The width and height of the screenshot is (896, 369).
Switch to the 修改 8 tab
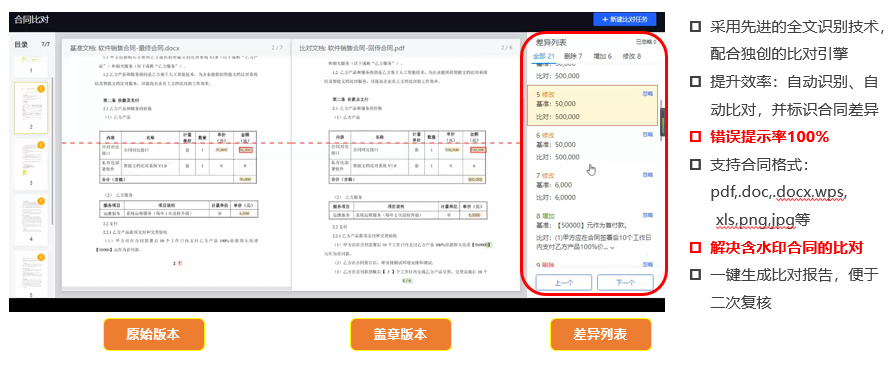point(632,56)
